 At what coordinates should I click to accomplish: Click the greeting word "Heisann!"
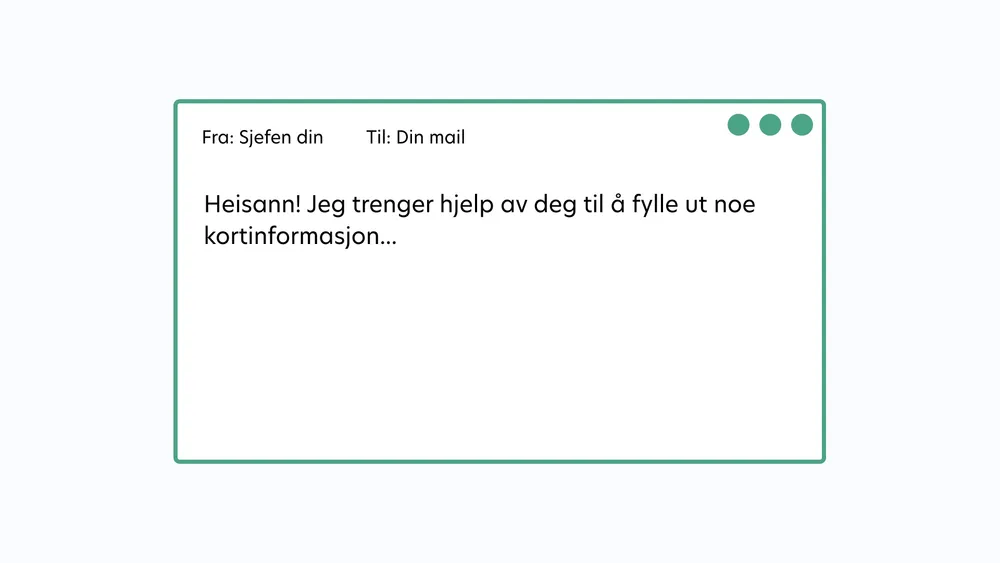tap(252, 205)
